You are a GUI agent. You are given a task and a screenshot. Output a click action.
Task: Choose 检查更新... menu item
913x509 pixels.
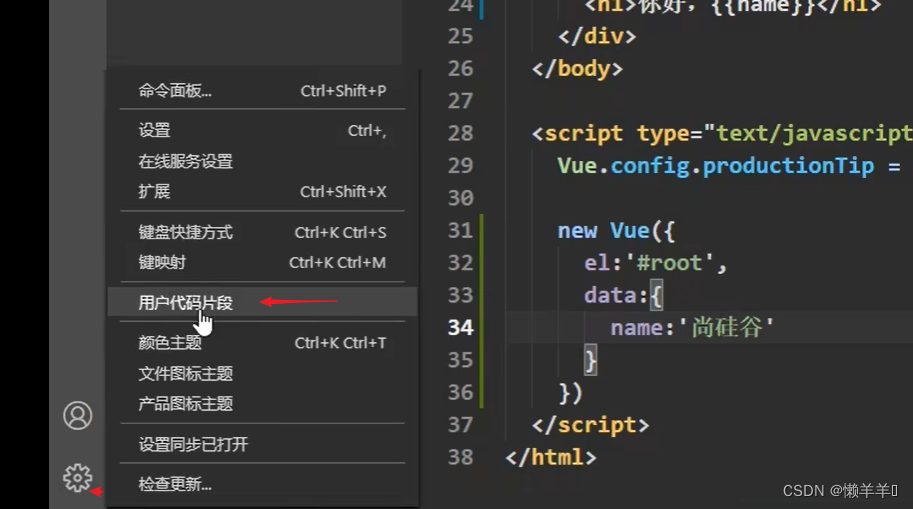coord(262,484)
